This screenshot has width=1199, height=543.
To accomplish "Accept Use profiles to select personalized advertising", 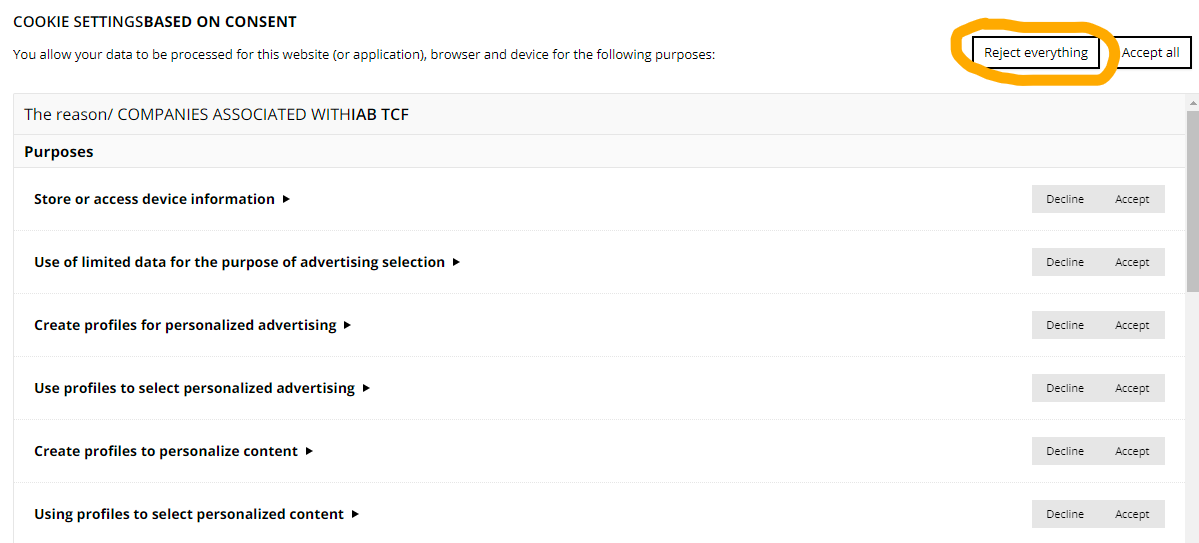I will tap(1132, 388).
